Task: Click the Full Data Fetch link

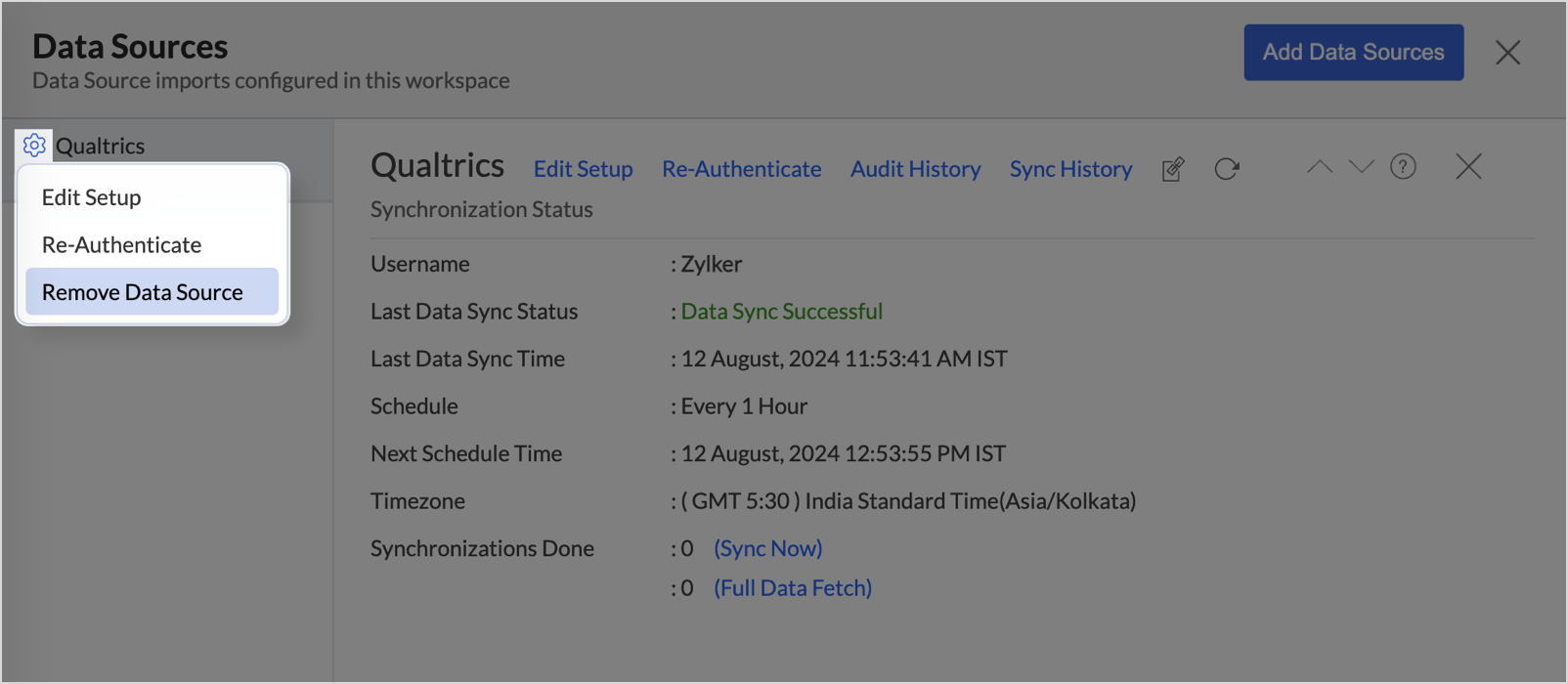Action: [793, 588]
